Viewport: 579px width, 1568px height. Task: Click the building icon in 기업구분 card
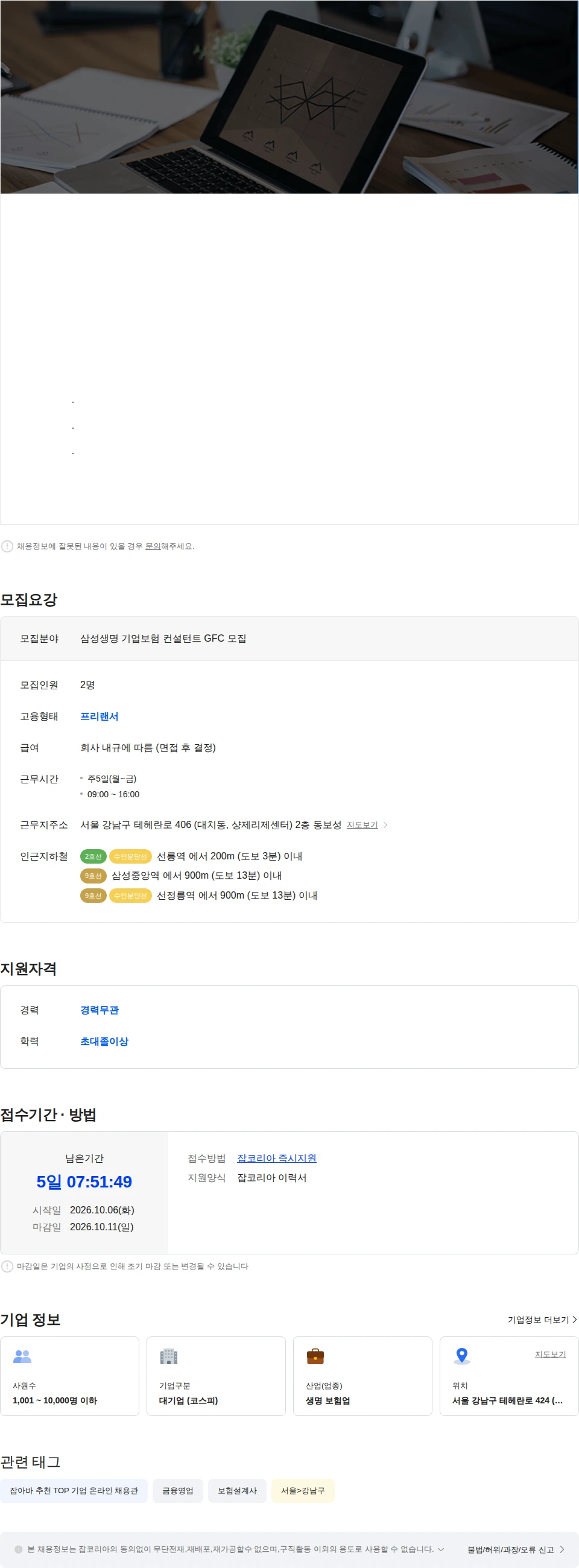click(x=169, y=1356)
